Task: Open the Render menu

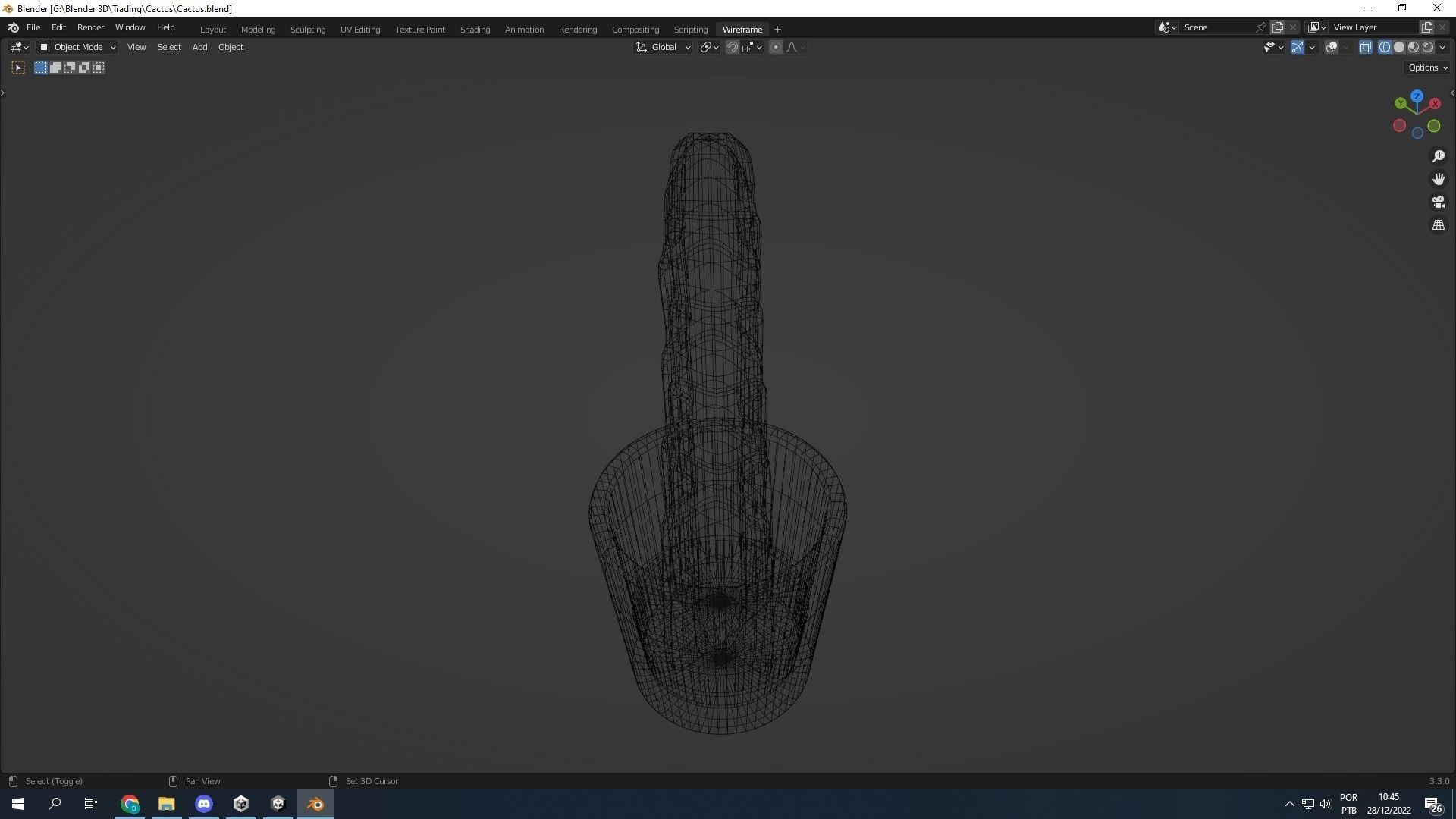Action: (x=90, y=27)
